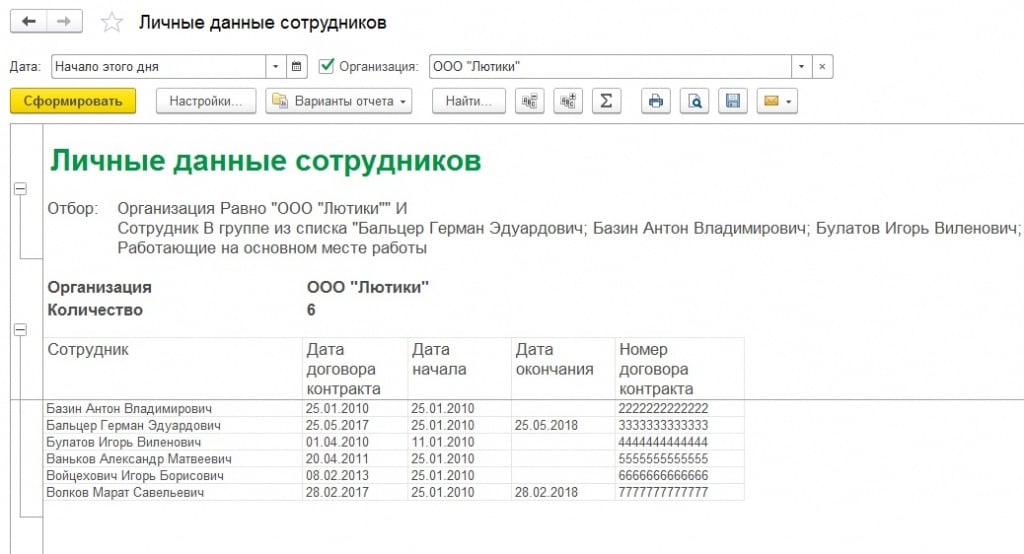The height and width of the screenshot is (554, 1024).
Task: Click the forward navigation arrow
Action: click(x=65, y=21)
